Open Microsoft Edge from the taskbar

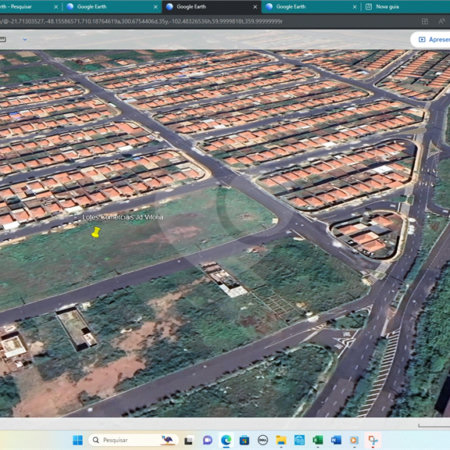point(226,440)
